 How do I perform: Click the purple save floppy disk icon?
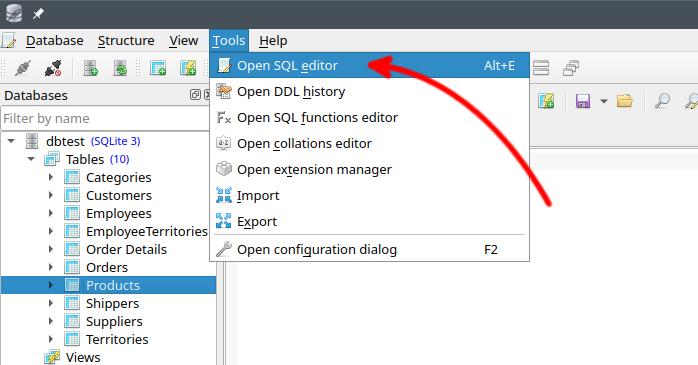coord(583,101)
